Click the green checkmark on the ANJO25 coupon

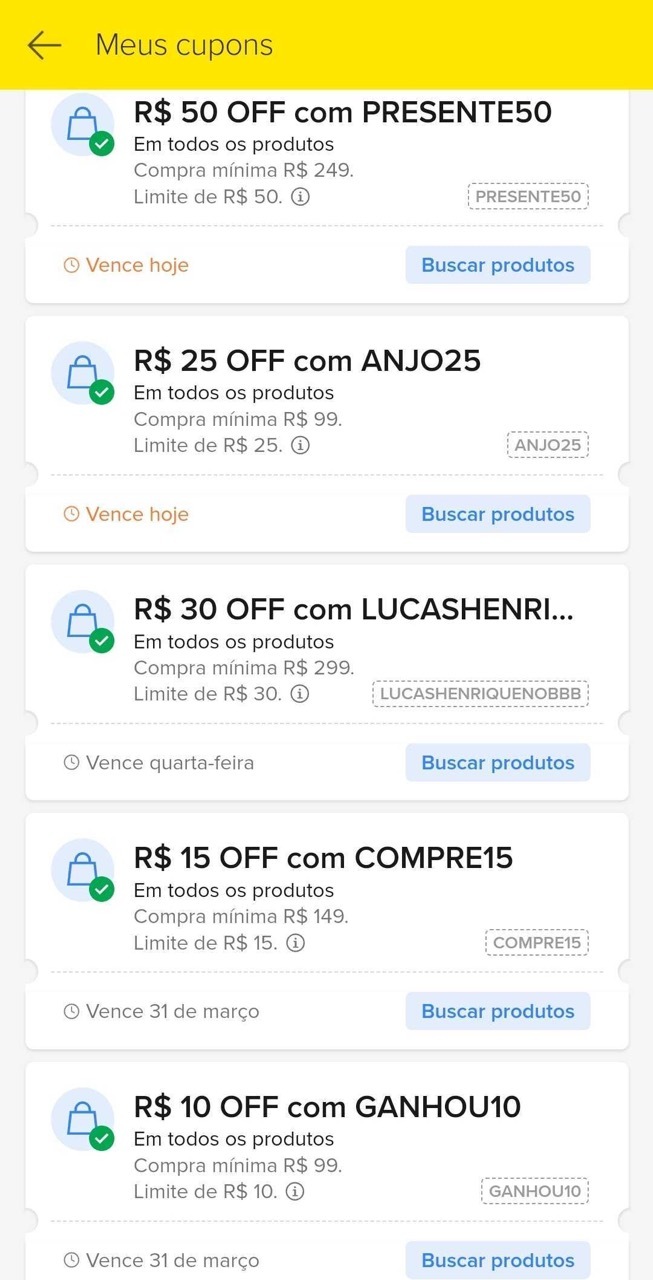pos(101,393)
